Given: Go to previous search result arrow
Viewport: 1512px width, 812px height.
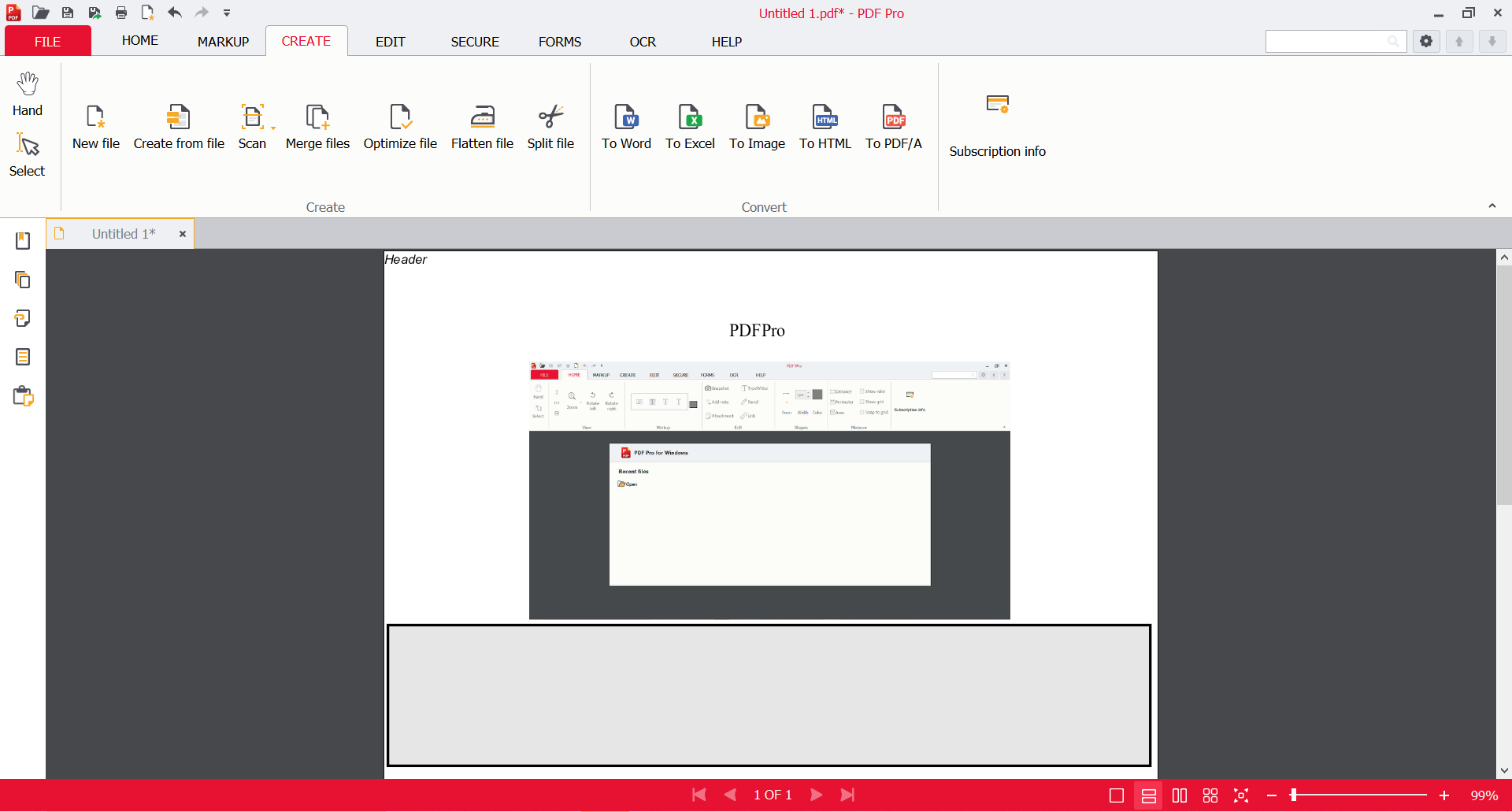Looking at the screenshot, I should (x=1459, y=41).
